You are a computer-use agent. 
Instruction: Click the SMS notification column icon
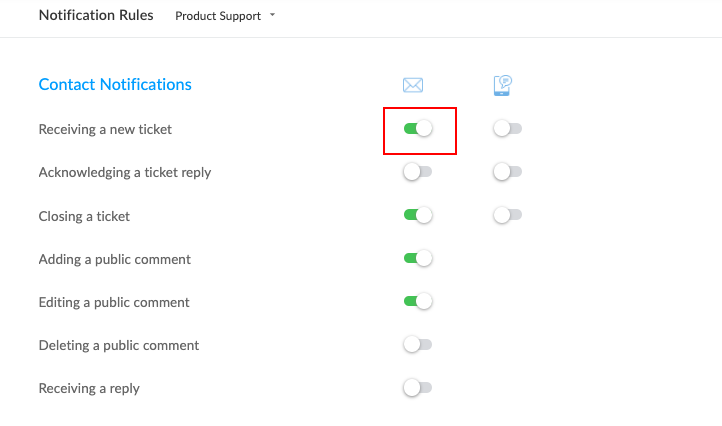click(503, 85)
